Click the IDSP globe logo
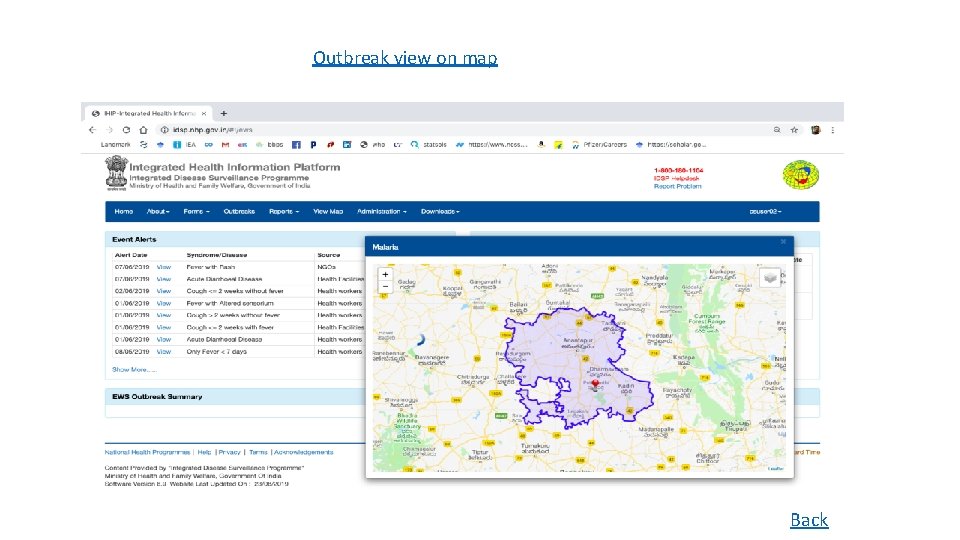The width and height of the screenshot is (960, 540). tap(801, 174)
